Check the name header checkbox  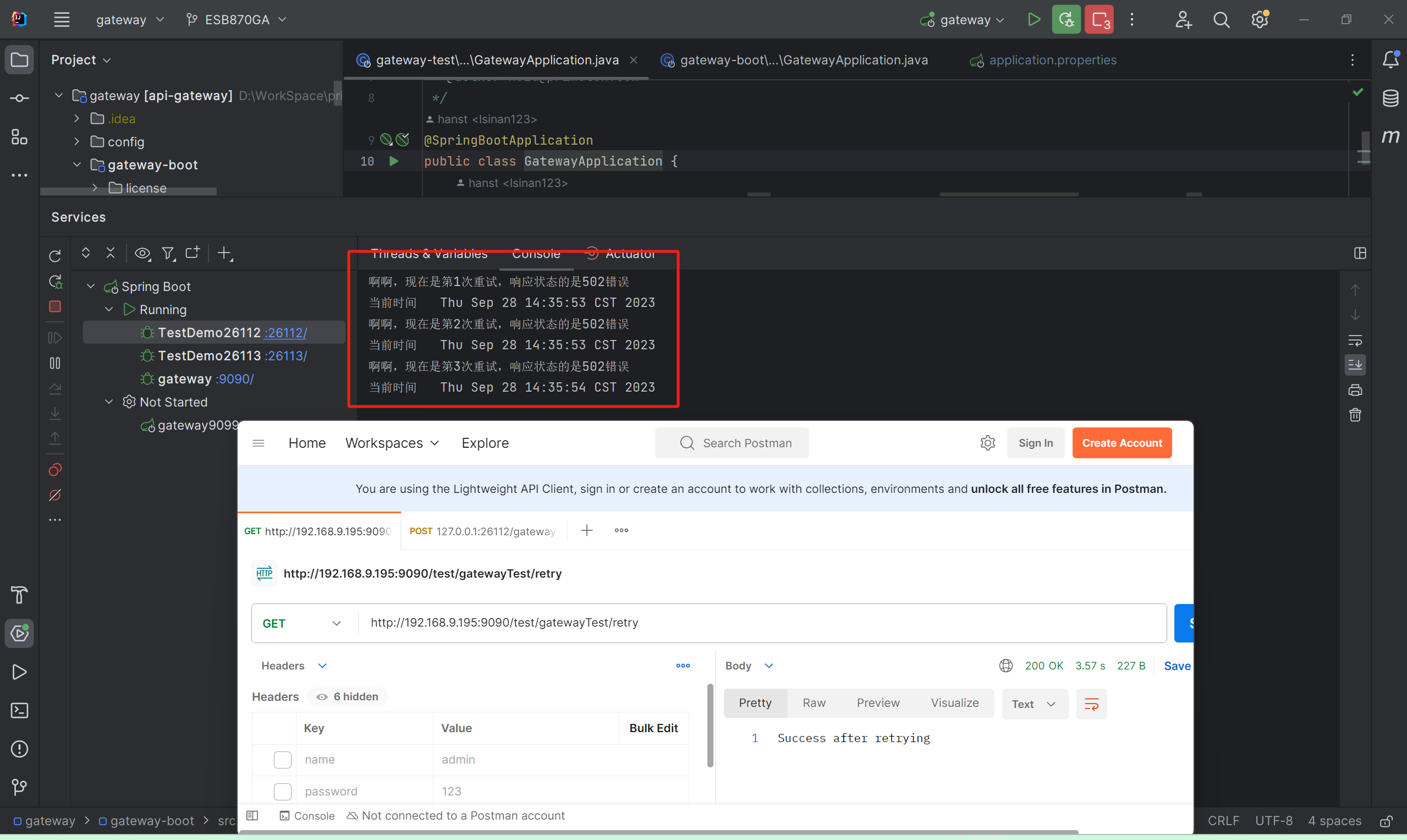(x=282, y=760)
